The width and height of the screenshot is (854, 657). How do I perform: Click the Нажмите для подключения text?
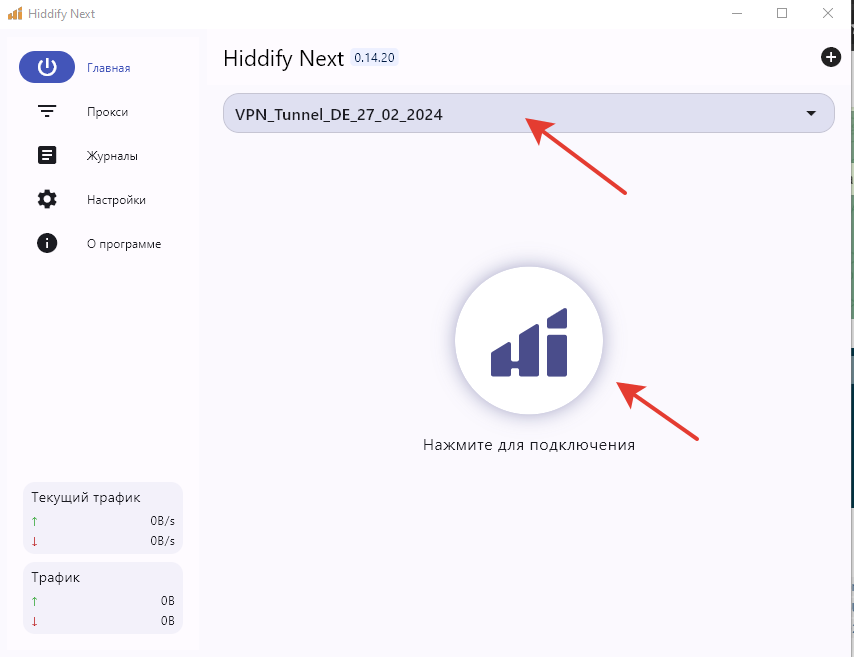529,445
